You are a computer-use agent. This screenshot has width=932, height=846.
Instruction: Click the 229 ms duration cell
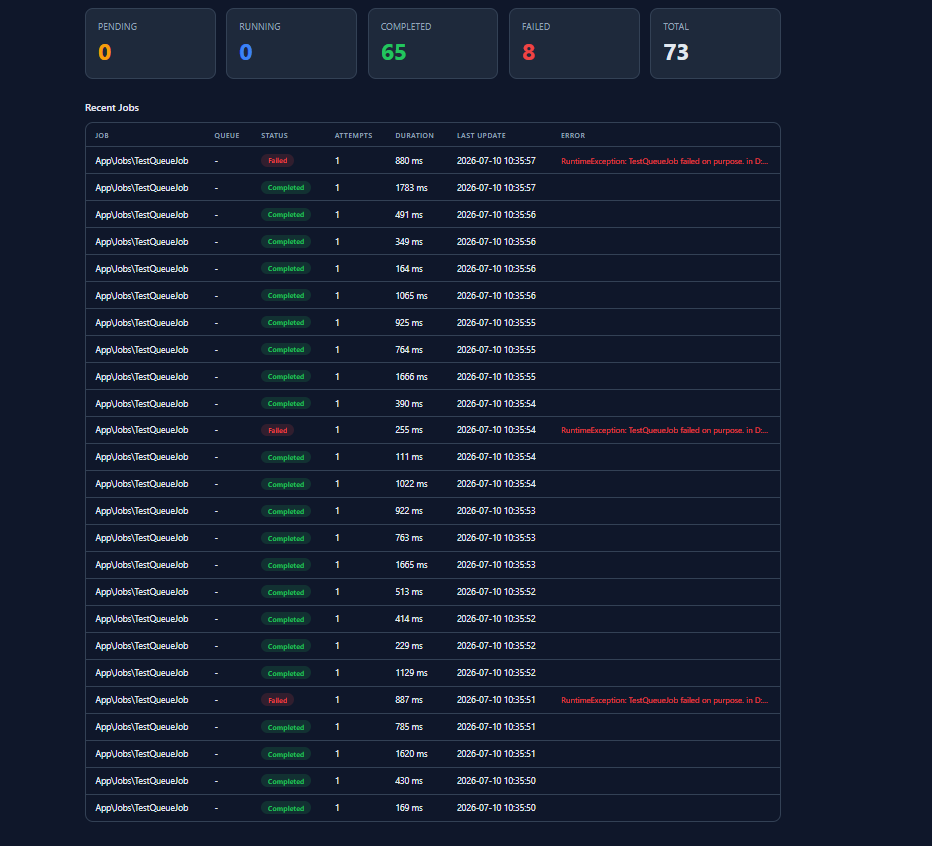pos(409,646)
